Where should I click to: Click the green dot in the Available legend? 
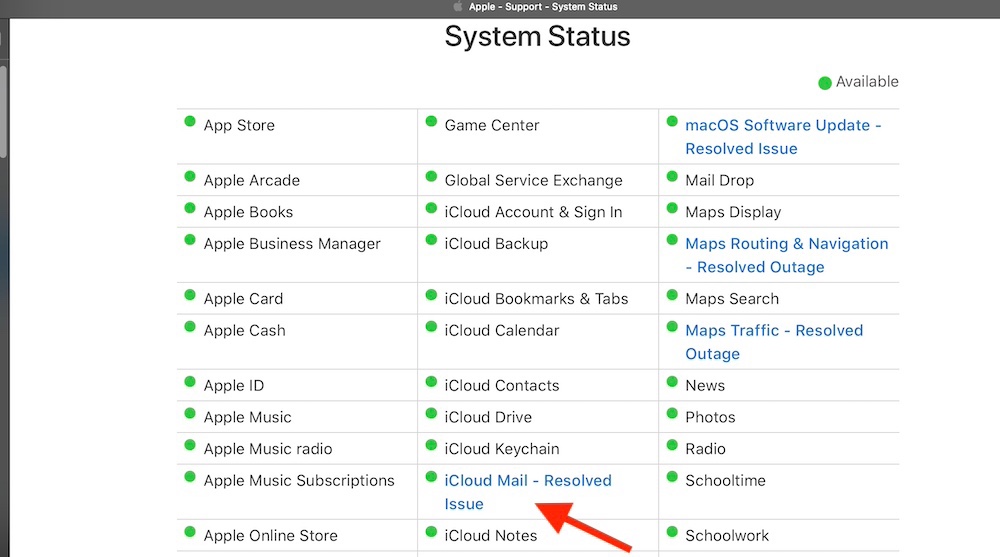pos(825,83)
